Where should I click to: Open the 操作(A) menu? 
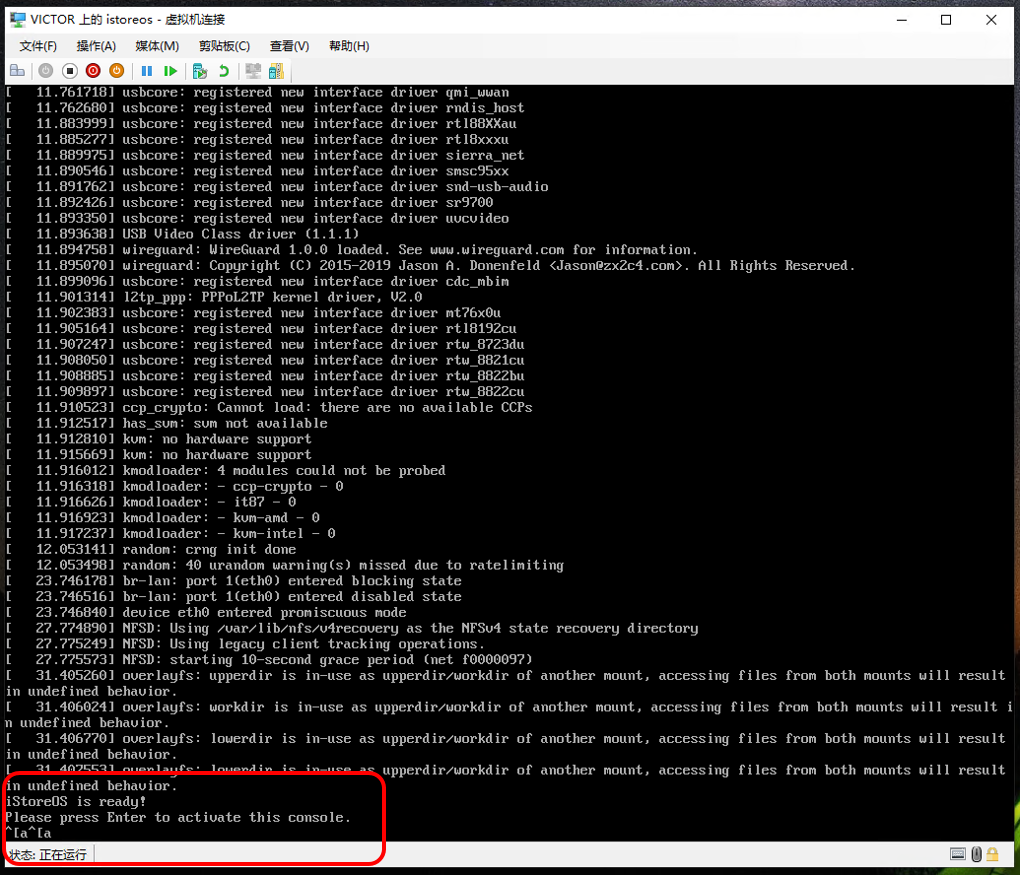[x=95, y=46]
